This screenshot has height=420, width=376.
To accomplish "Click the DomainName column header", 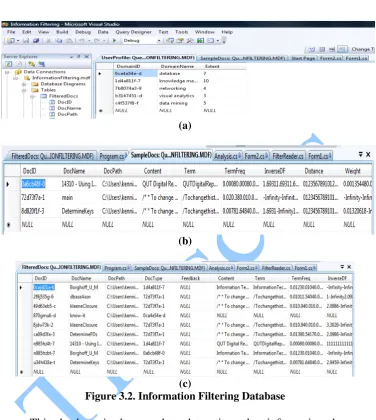I will [177, 66].
